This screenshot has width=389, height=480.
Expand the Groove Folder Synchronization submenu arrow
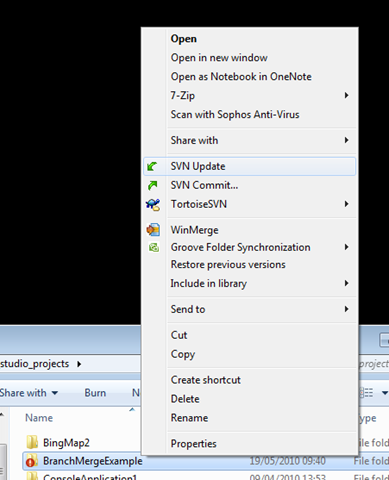click(347, 247)
